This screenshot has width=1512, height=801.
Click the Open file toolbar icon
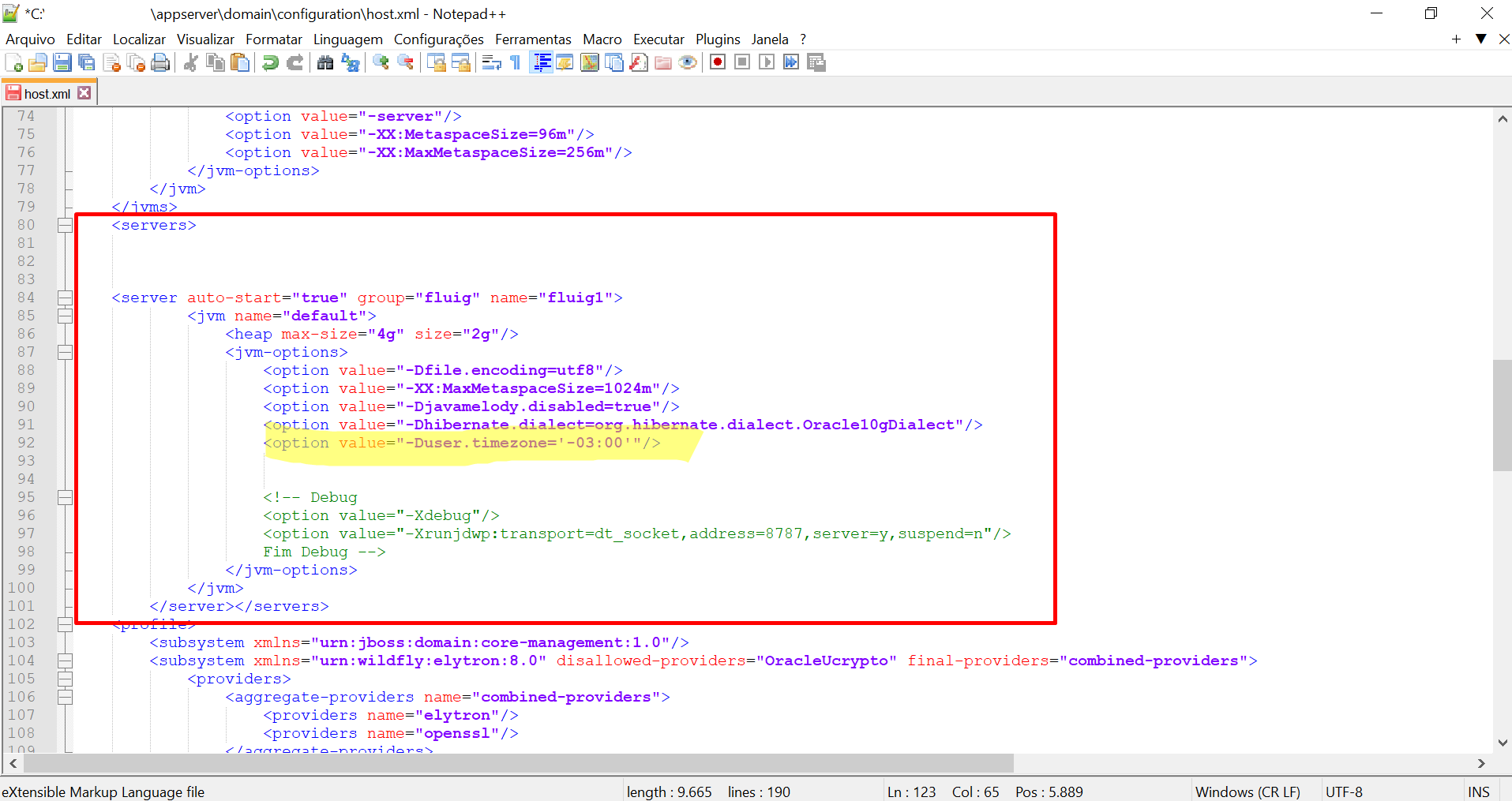38,62
